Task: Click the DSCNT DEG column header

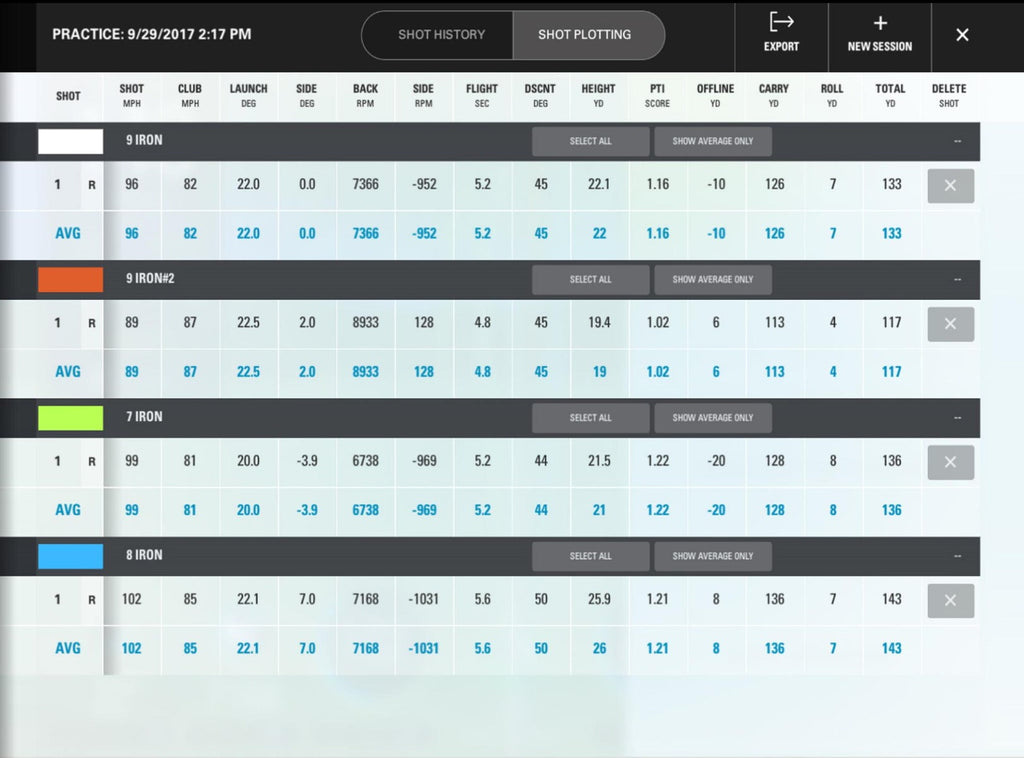Action: coord(540,95)
